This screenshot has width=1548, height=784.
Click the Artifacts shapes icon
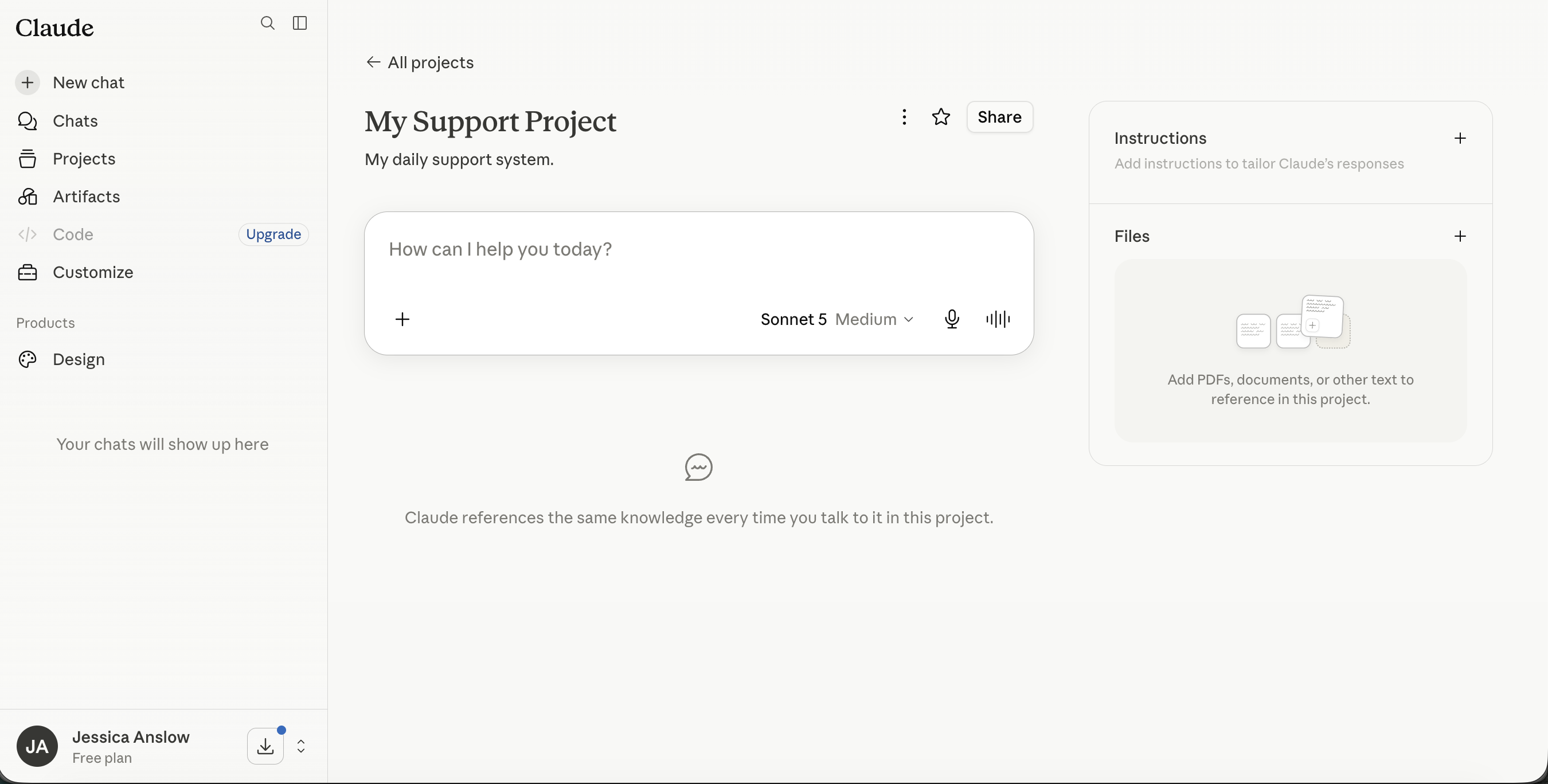28,197
